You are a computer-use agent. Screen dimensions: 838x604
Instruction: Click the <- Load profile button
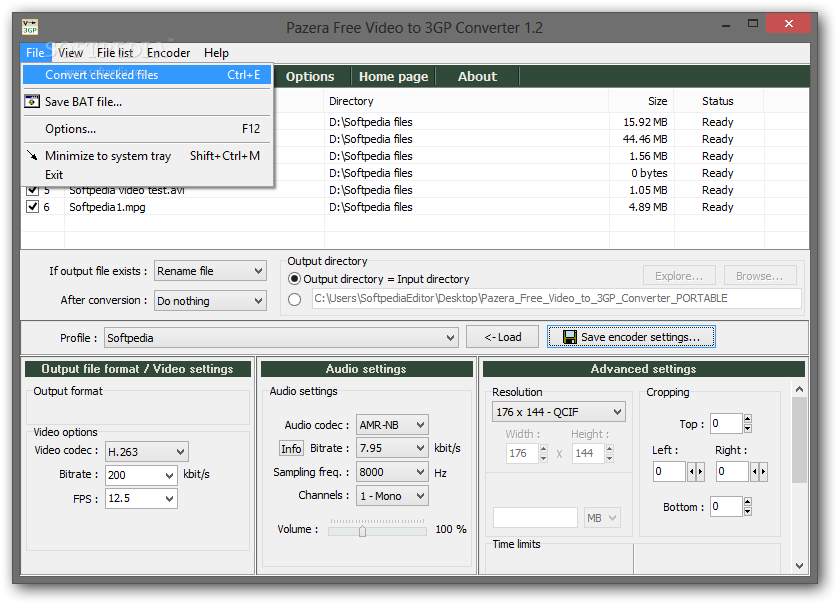[x=502, y=337]
